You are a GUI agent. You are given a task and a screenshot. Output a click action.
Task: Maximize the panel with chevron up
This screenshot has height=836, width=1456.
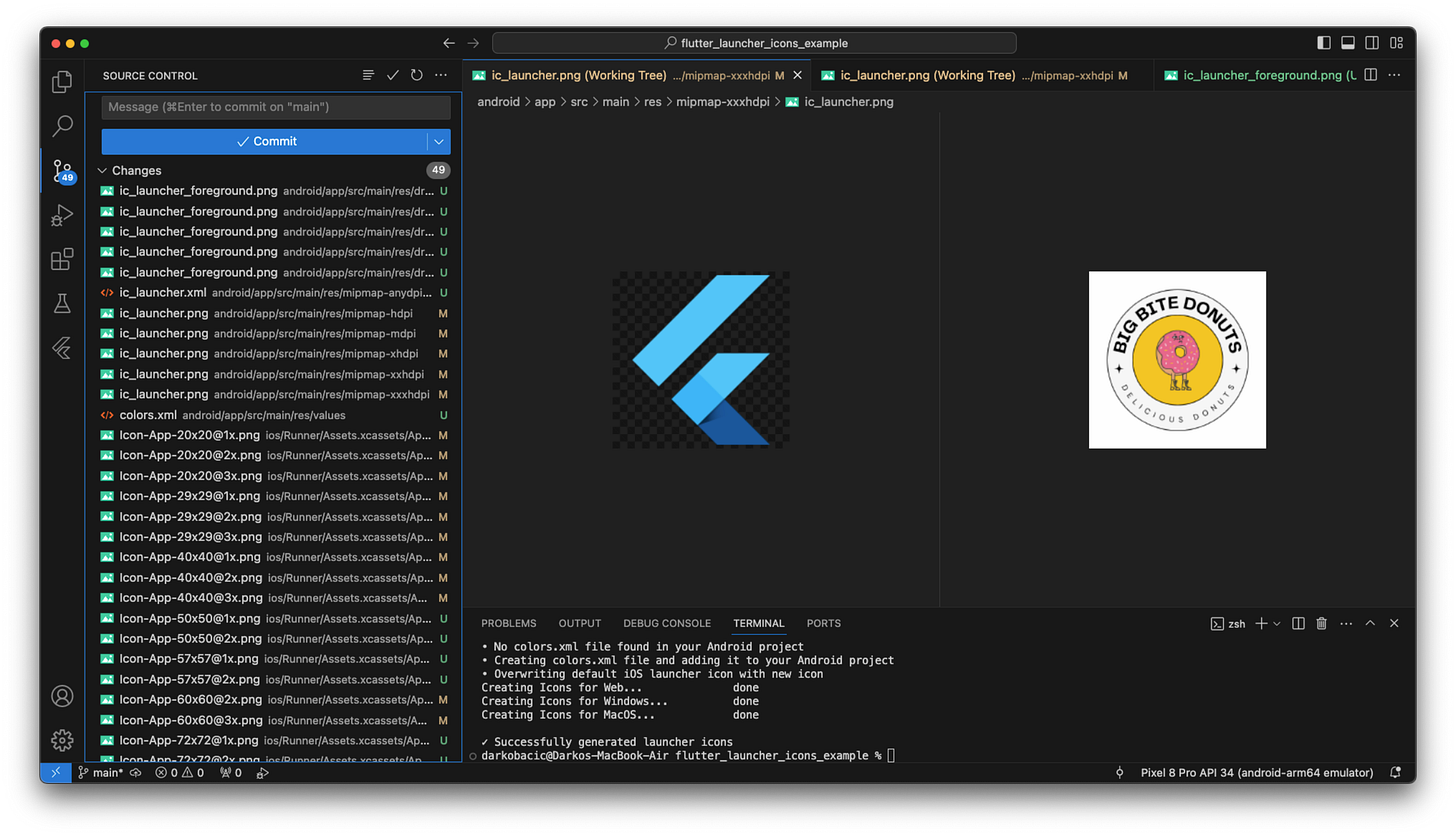coord(1370,623)
